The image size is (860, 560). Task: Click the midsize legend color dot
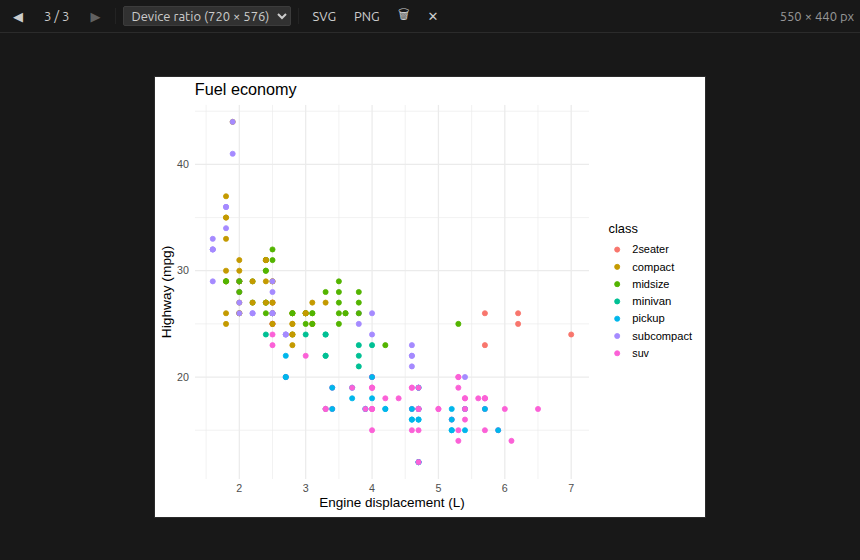coord(617,284)
